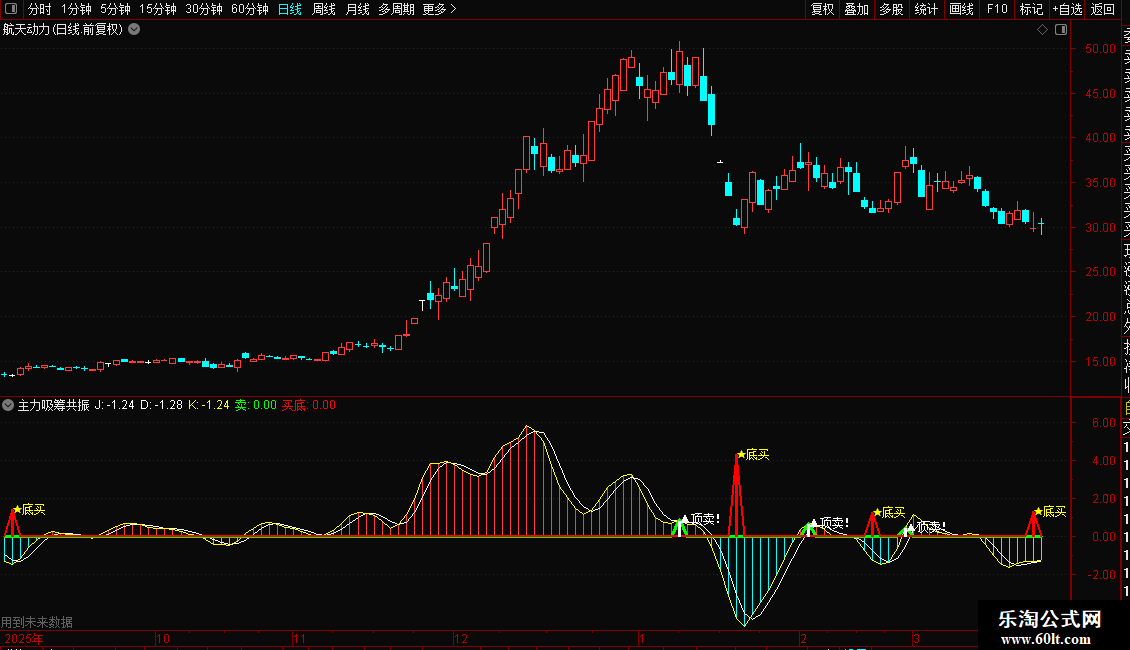Click the 用到未来数据 warning text
This screenshot has width=1130, height=650.
click(x=37, y=622)
